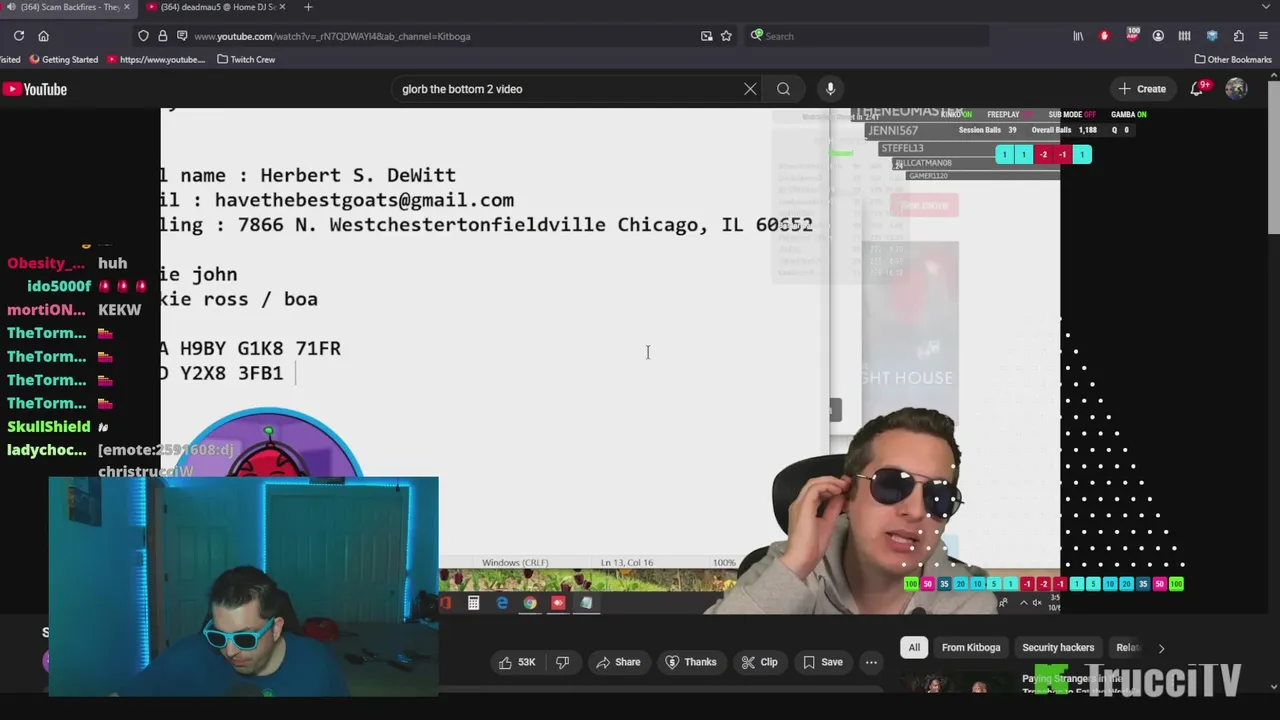Like the video with 53K likes

coord(517,662)
